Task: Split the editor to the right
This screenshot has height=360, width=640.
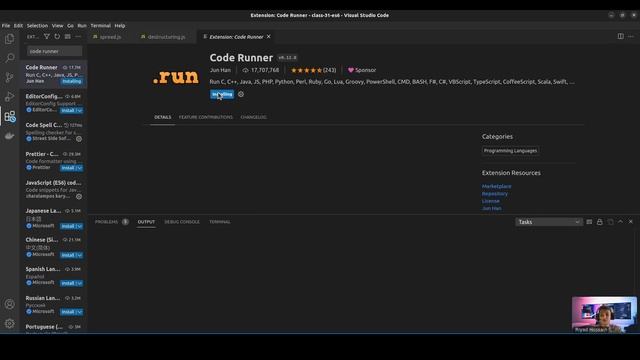Action: [620, 36]
